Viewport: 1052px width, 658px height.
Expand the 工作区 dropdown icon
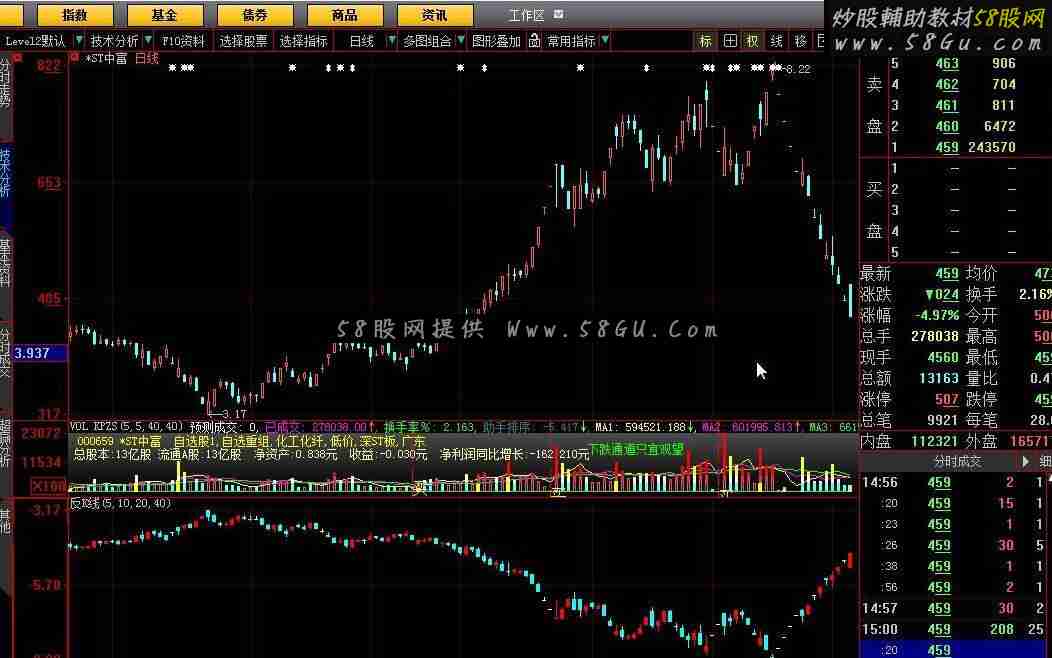(x=558, y=14)
